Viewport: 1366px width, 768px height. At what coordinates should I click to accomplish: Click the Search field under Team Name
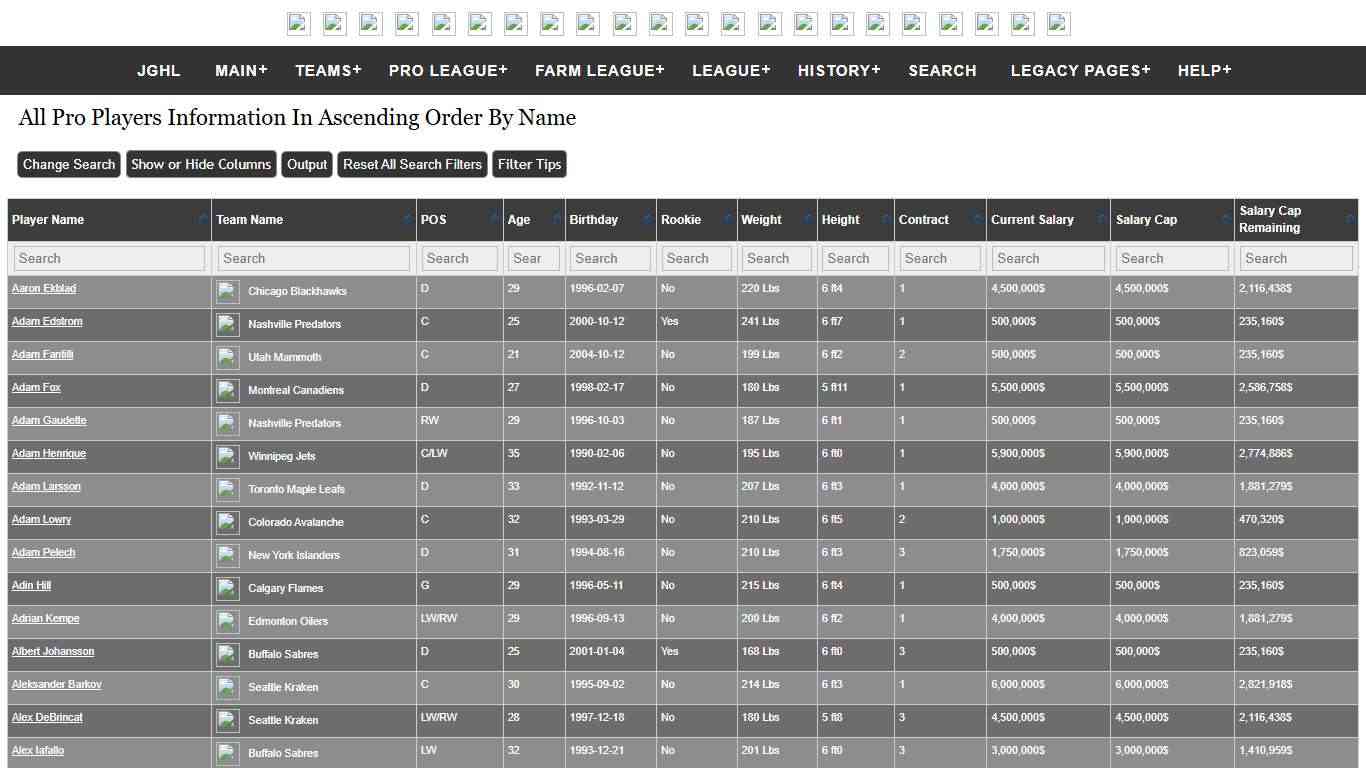click(313, 258)
